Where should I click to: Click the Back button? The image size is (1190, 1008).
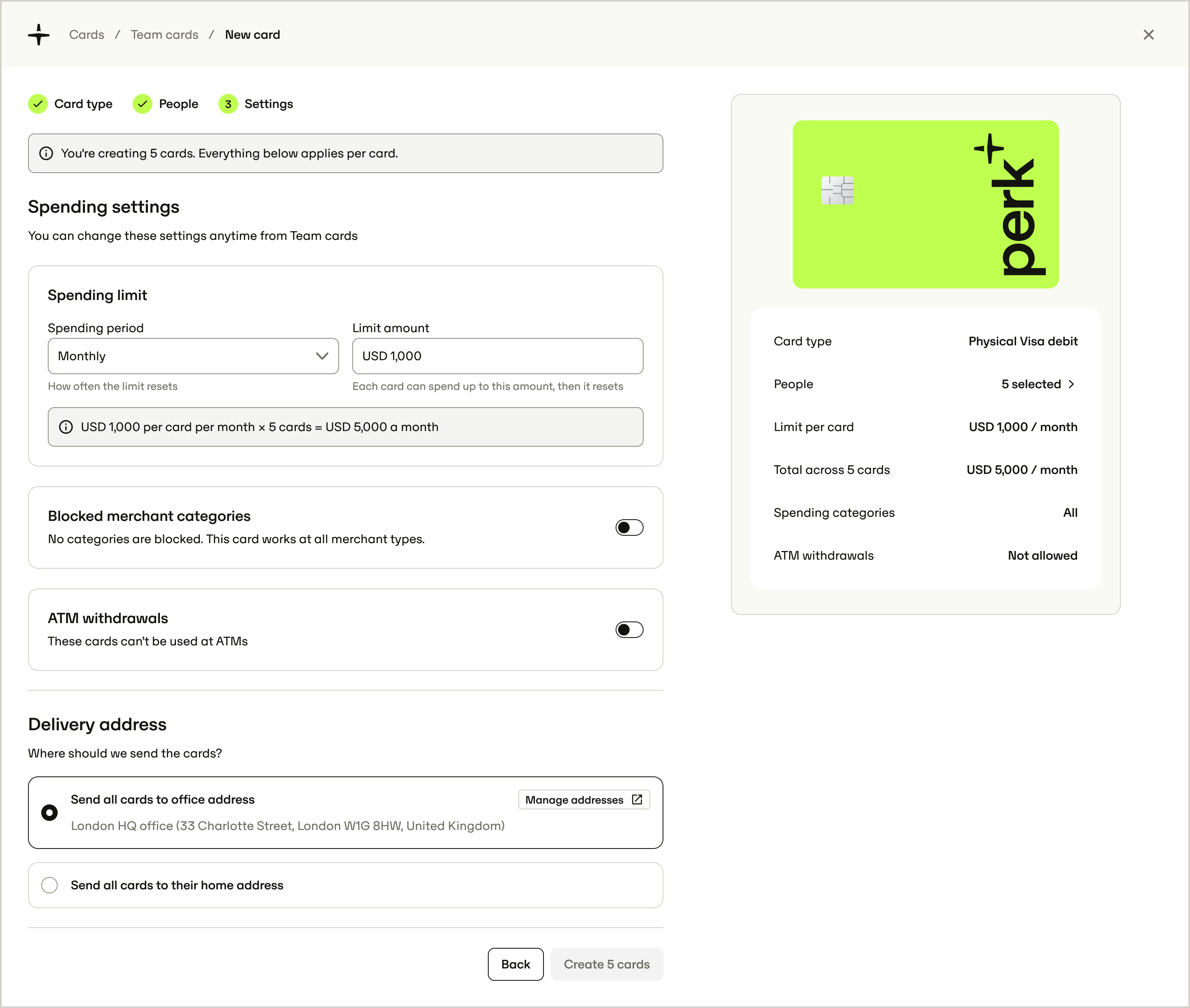coord(515,965)
